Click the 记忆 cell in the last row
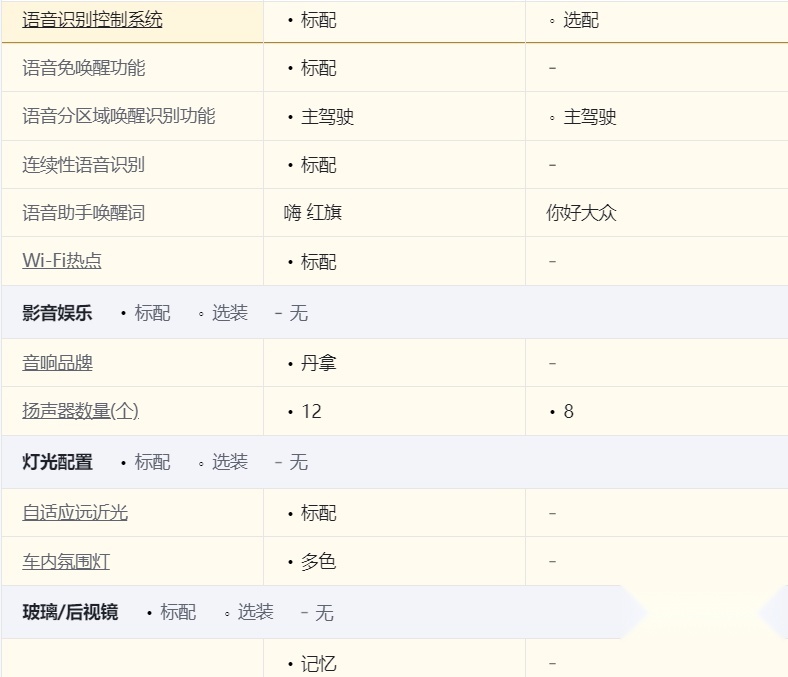 (318, 664)
